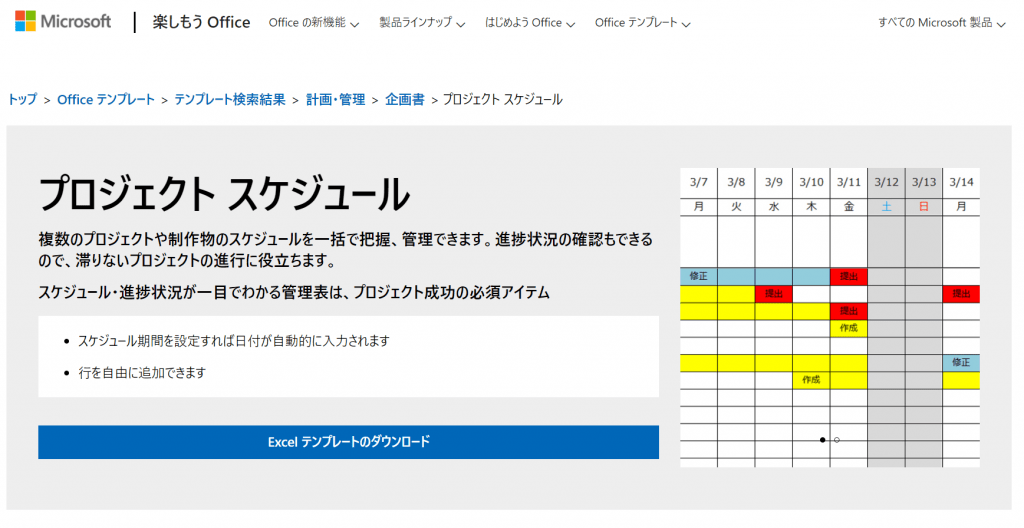Navigate to 計画・管理 breadcrumb
This screenshot has width=1024, height=528.
[x=335, y=99]
